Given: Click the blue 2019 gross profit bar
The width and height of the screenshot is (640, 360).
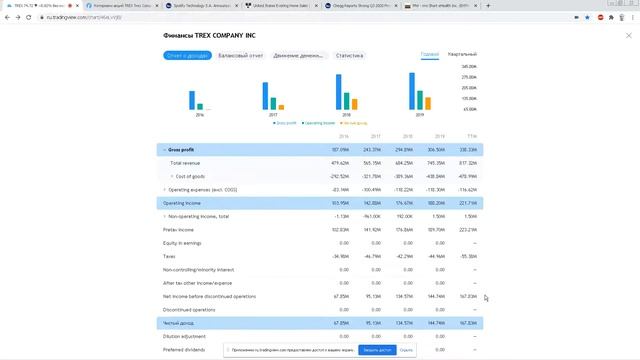Looking at the screenshot, I should tap(412, 91).
